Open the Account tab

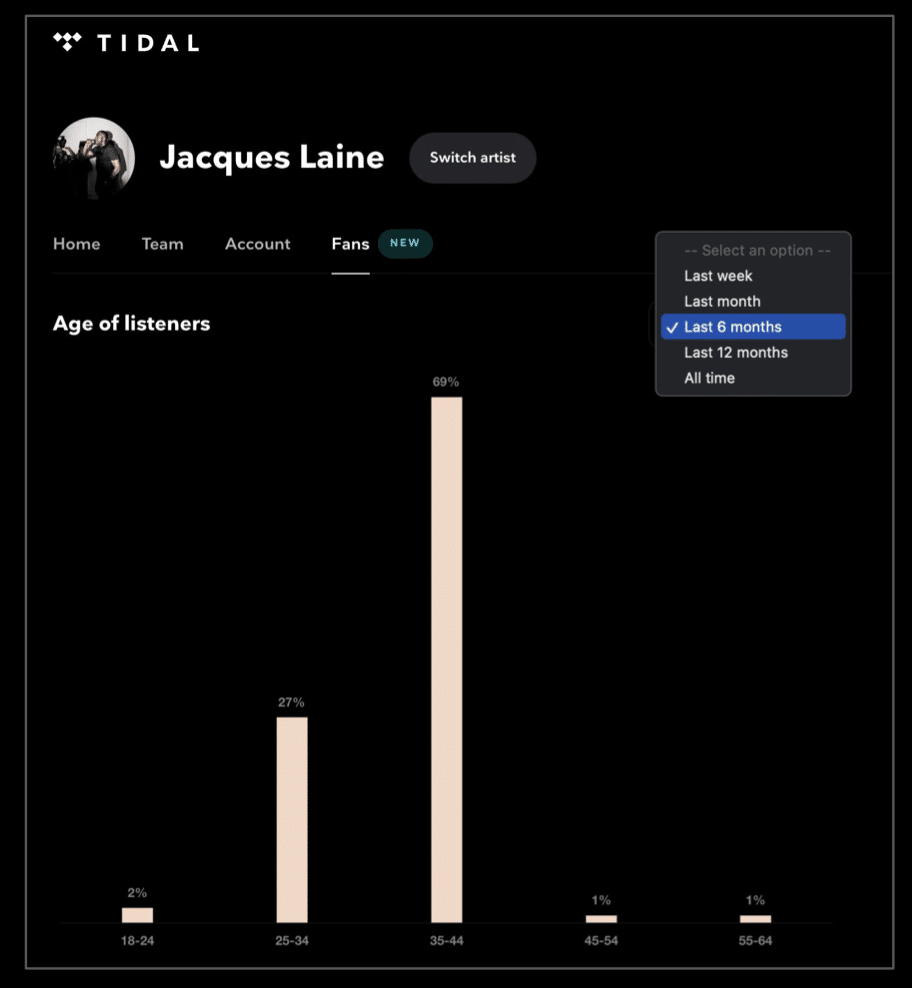click(x=257, y=243)
